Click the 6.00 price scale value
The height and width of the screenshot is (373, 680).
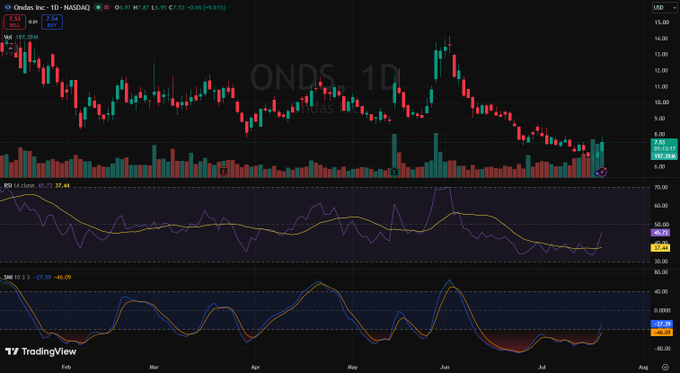[x=660, y=167]
